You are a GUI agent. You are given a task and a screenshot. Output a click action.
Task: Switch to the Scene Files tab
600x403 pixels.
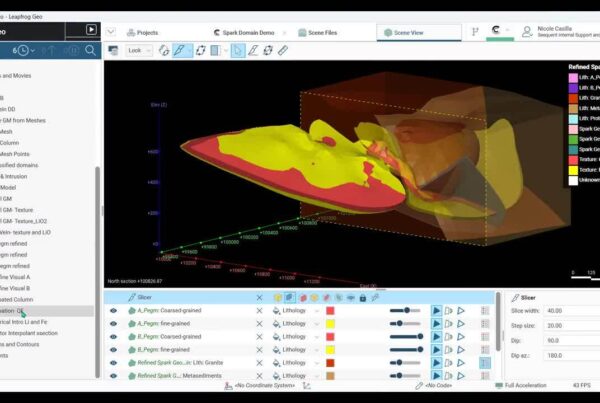click(x=318, y=33)
